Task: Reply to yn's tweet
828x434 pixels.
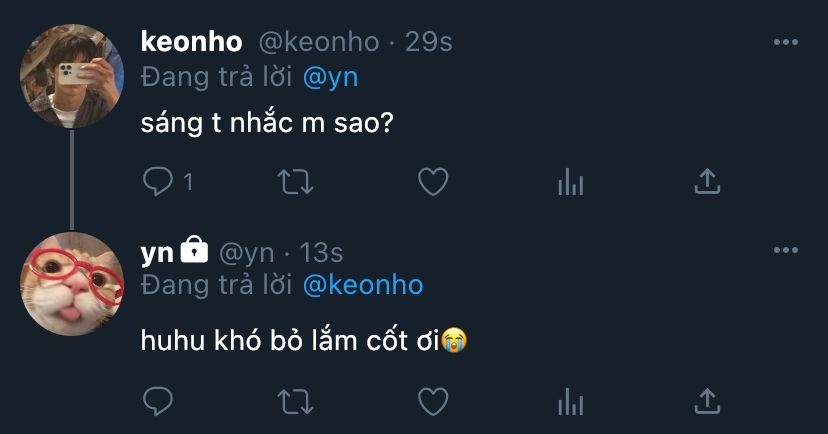Action: [x=158, y=402]
